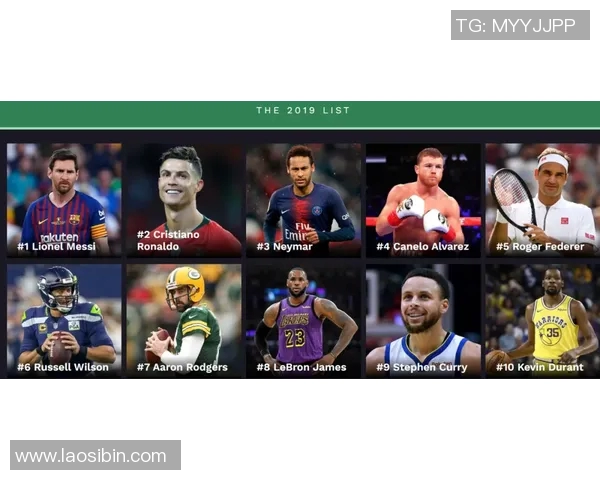600x480 pixels.
Task: Click the '#4 Canelo Alvarez' caption text
Action: click(x=422, y=247)
